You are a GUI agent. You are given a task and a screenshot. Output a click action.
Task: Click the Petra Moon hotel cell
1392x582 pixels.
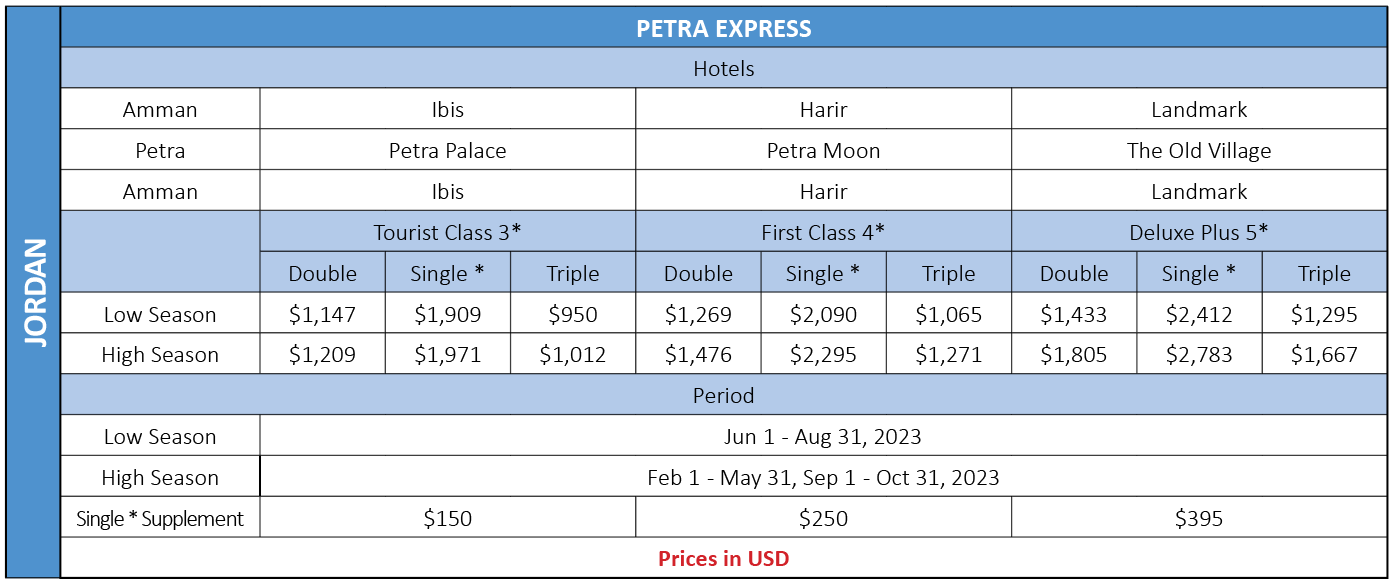[824, 151]
